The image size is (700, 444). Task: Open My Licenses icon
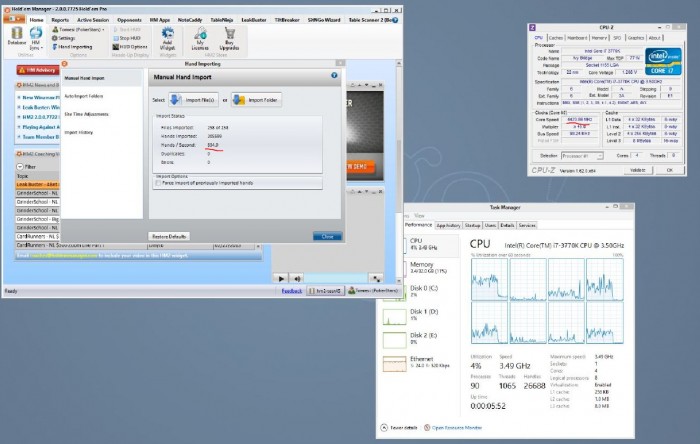pyautogui.click(x=200, y=38)
